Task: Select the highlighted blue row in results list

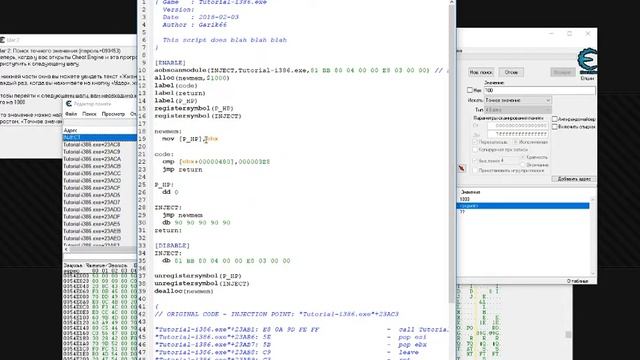Action: (523, 206)
